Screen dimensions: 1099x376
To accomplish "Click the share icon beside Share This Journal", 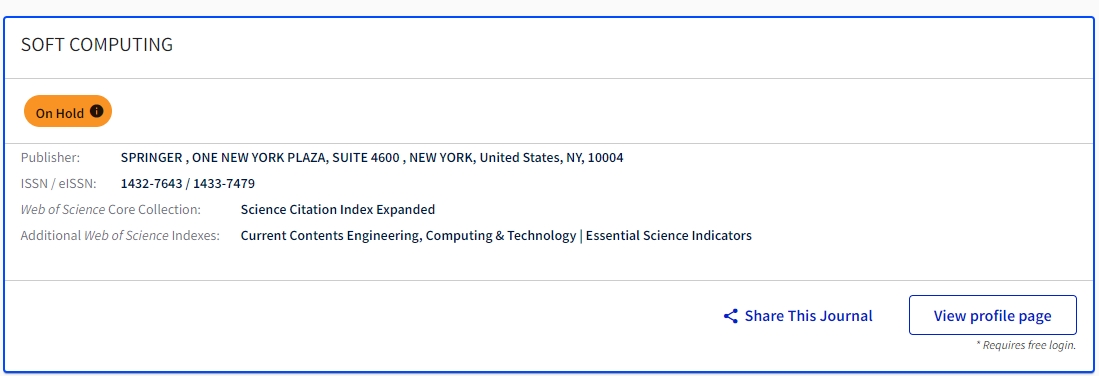I will click(730, 316).
